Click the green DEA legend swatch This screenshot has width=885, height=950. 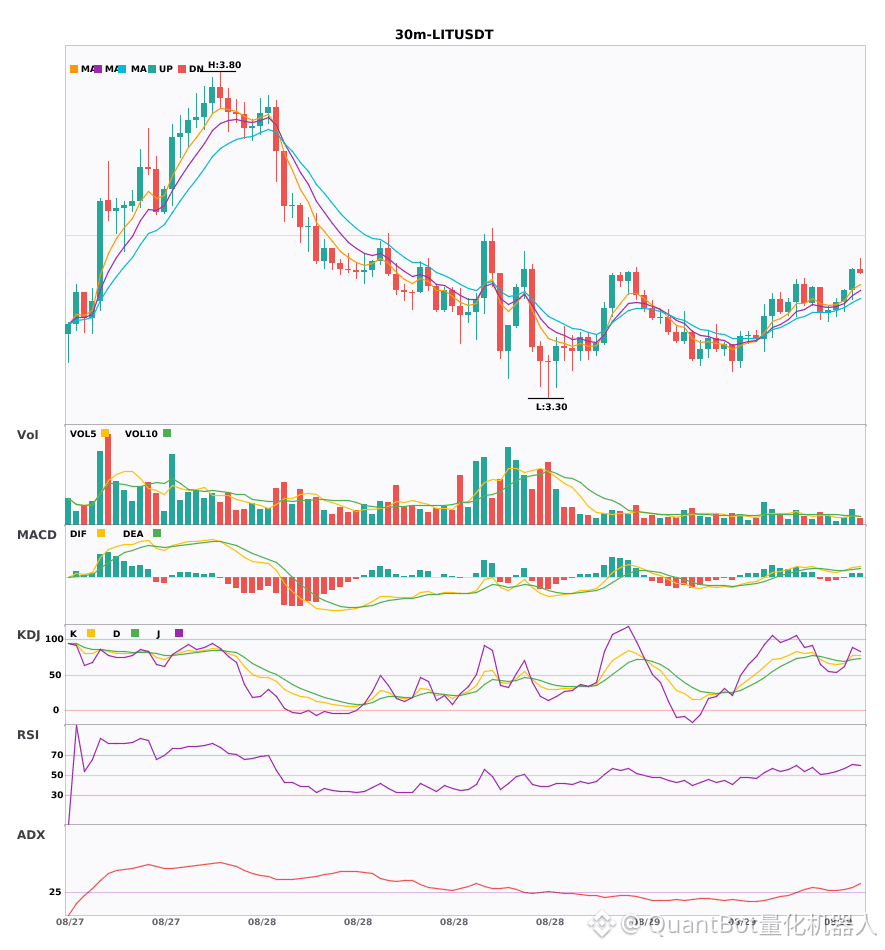coord(157,533)
